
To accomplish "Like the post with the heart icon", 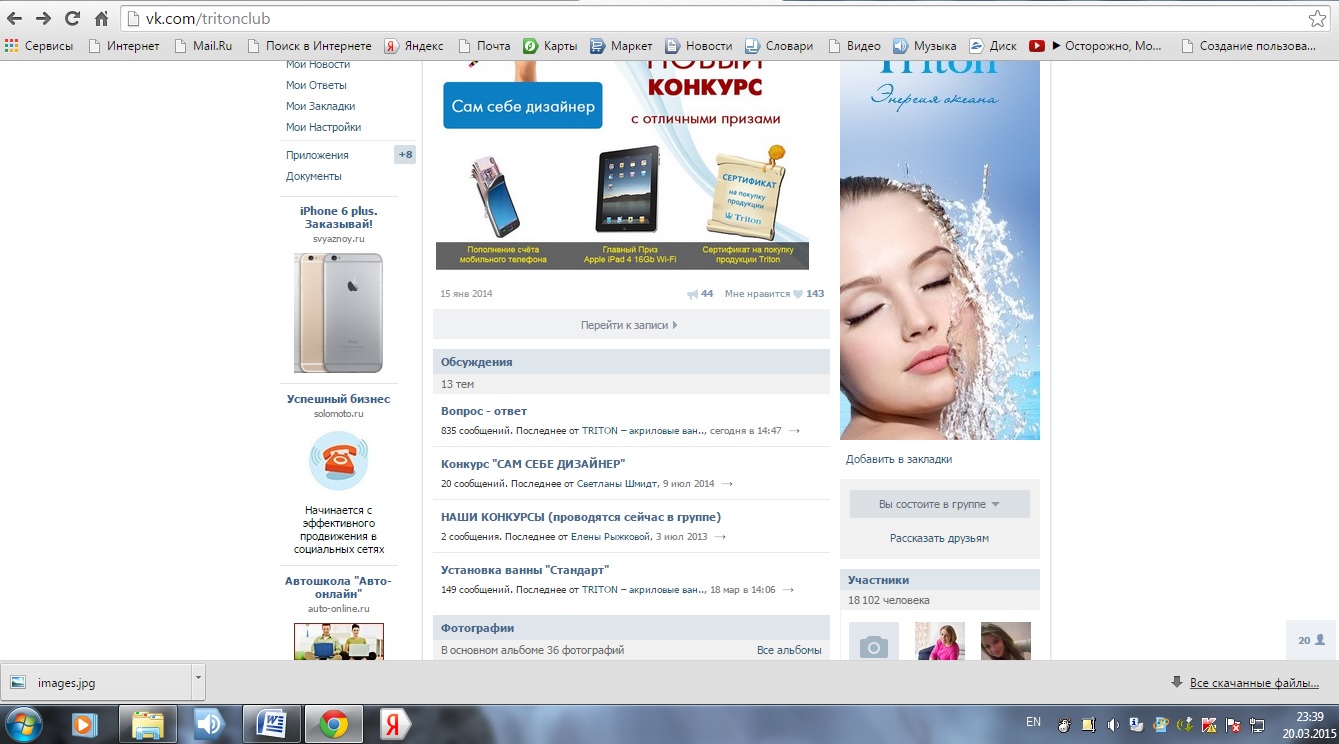I will click(797, 294).
